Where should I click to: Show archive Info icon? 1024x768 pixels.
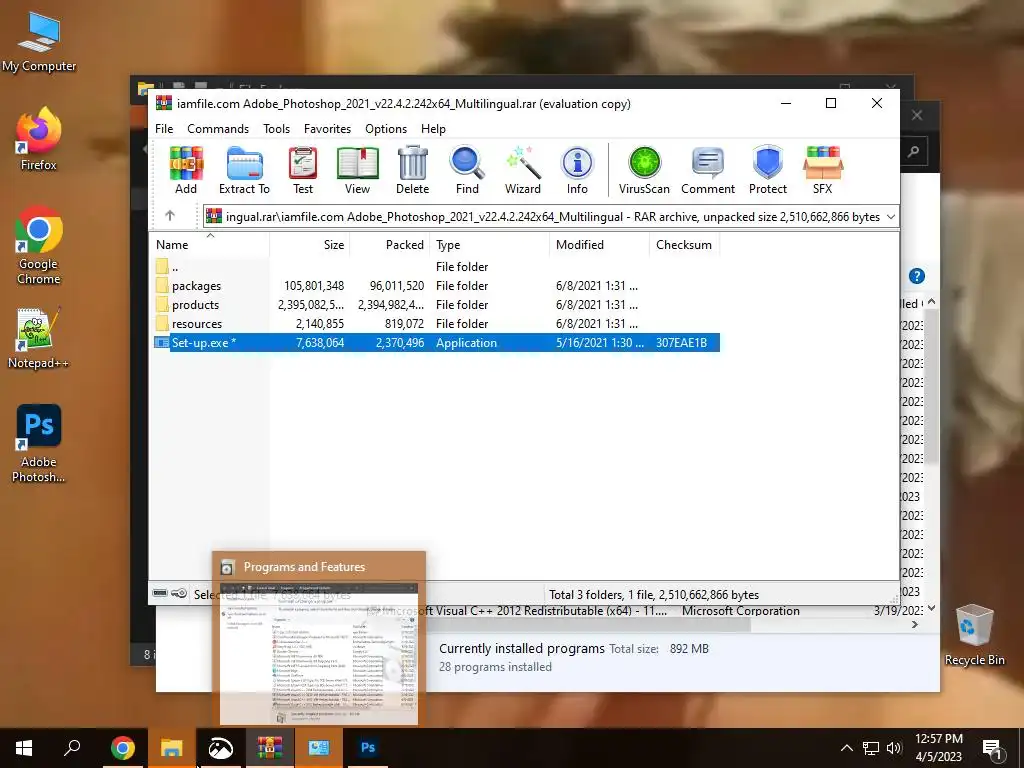[577, 169]
